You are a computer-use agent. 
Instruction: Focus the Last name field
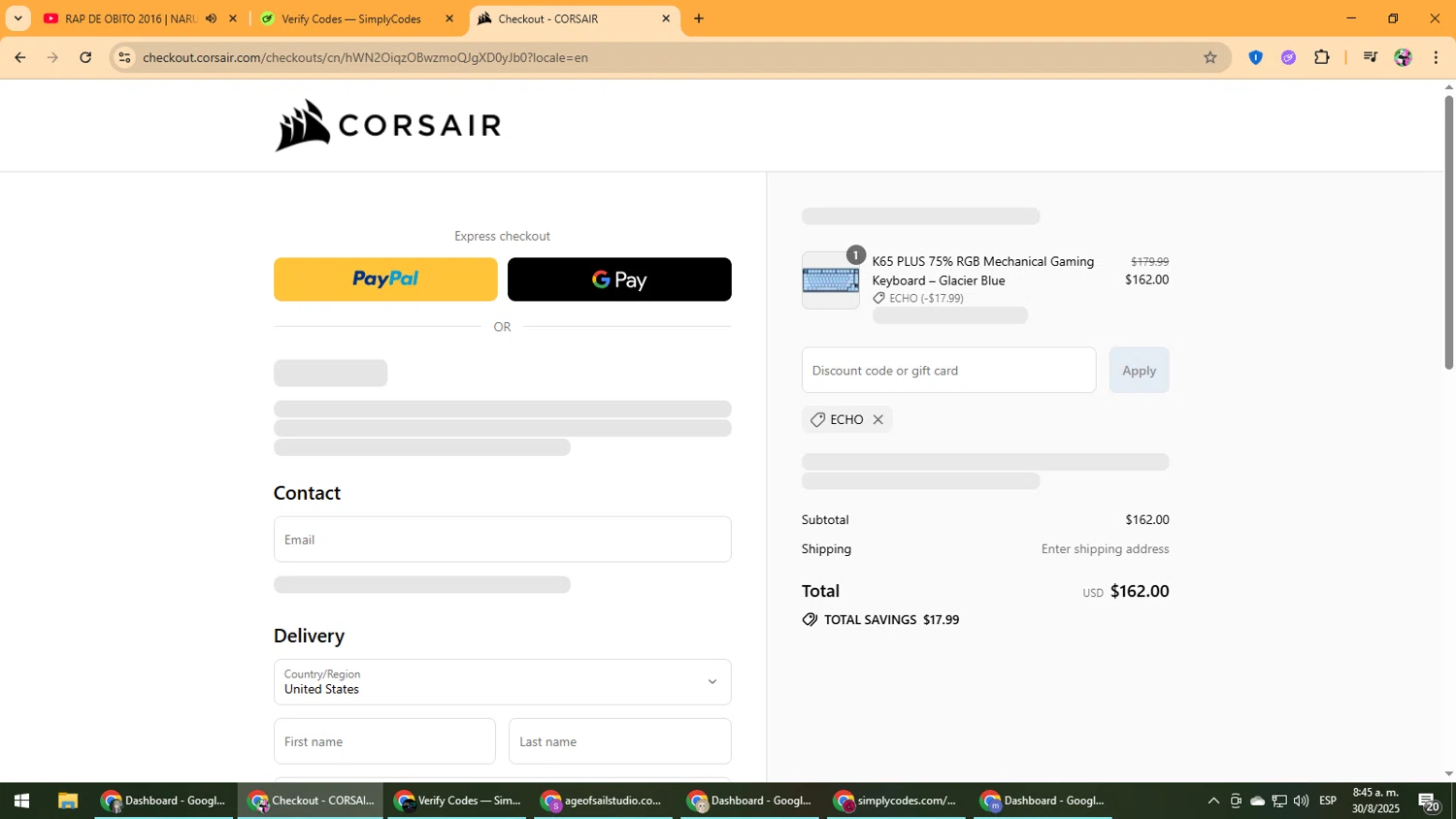pyautogui.click(x=619, y=741)
